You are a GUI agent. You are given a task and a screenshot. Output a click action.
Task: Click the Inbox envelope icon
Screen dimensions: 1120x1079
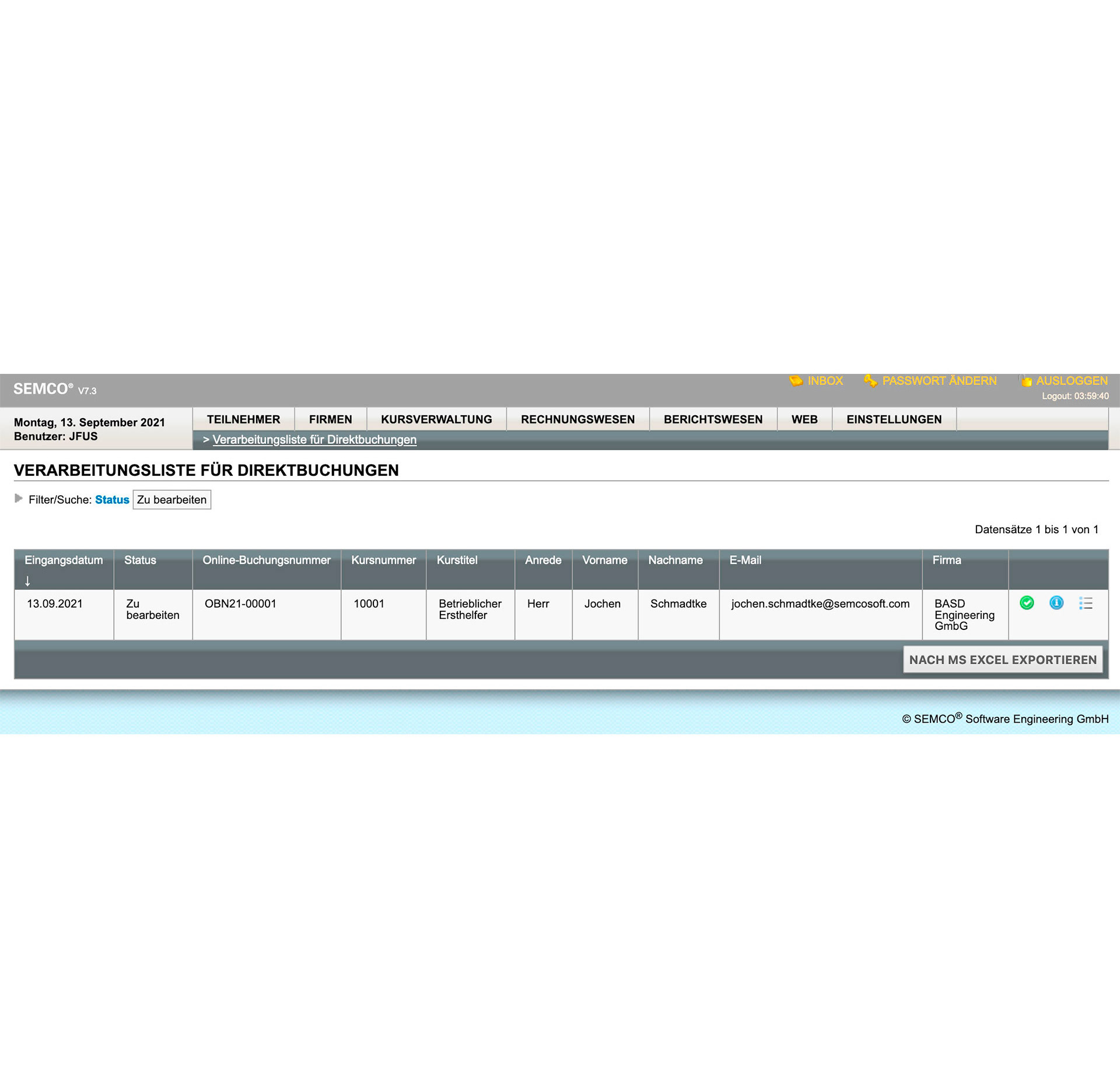(796, 381)
